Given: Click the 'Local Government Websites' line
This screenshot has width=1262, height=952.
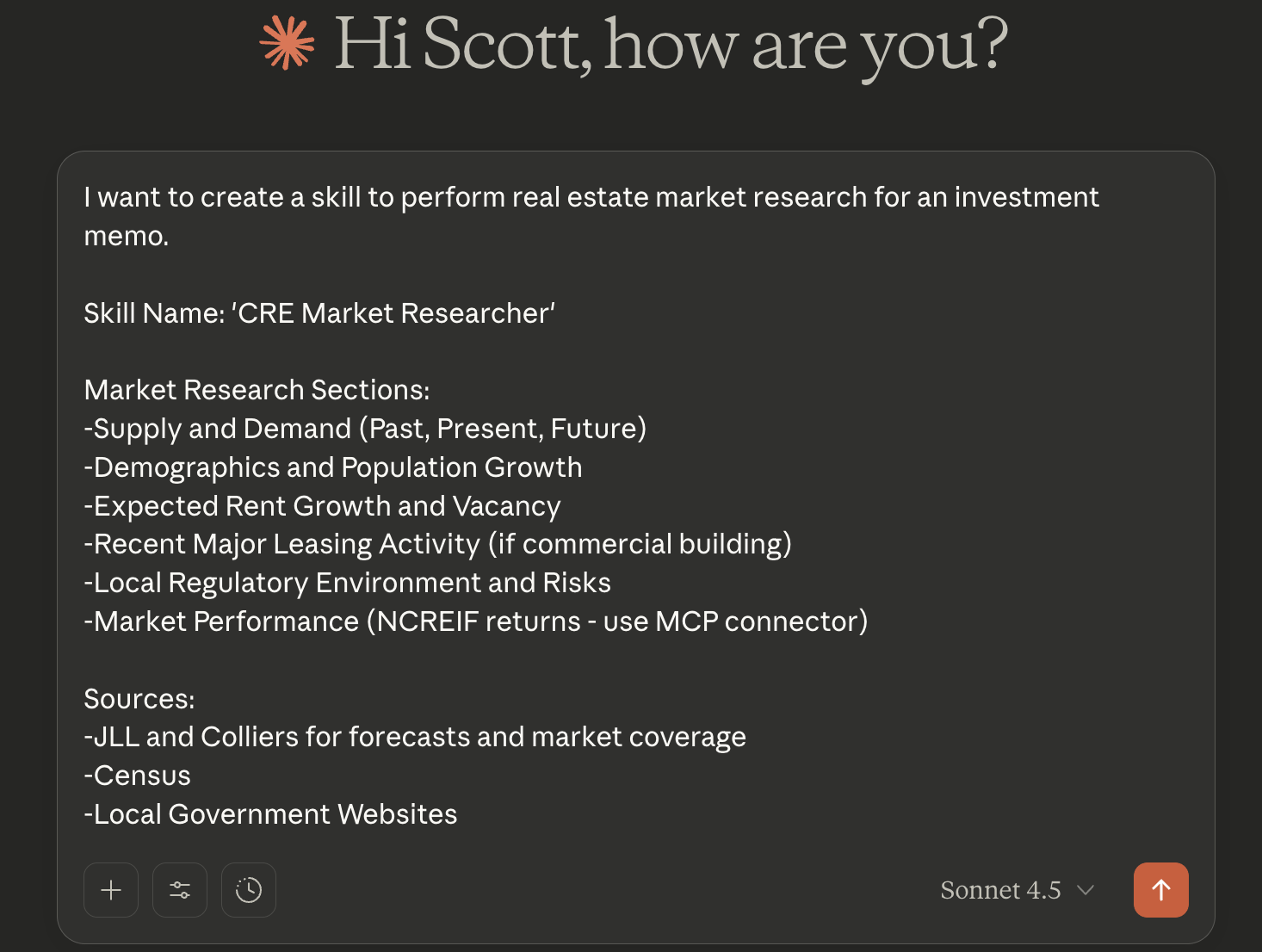Looking at the screenshot, I should (x=271, y=814).
